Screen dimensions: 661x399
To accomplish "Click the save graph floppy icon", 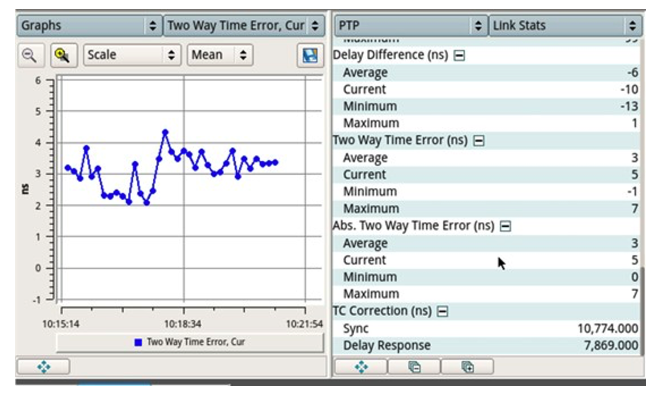I will (310, 55).
